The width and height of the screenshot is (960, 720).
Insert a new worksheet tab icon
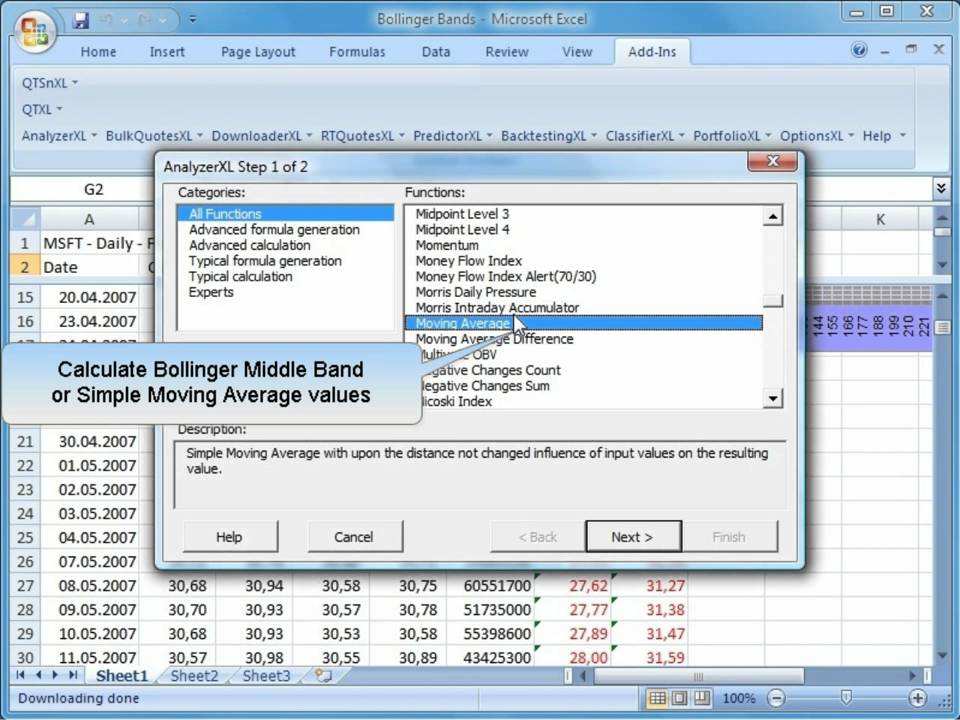tap(323, 676)
